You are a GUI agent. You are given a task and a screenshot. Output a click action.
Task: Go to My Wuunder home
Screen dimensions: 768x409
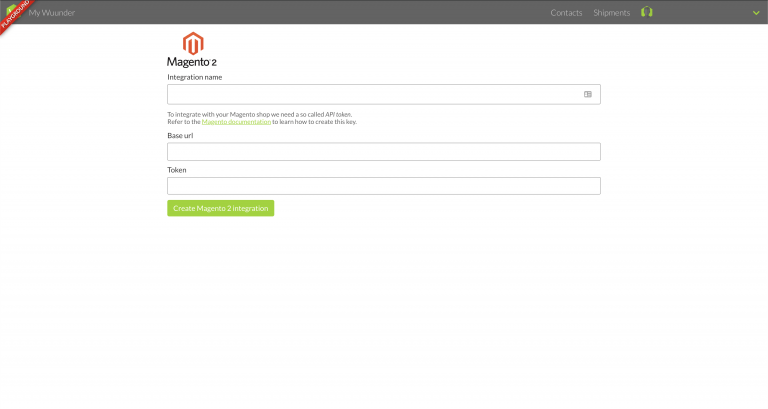[x=51, y=13]
